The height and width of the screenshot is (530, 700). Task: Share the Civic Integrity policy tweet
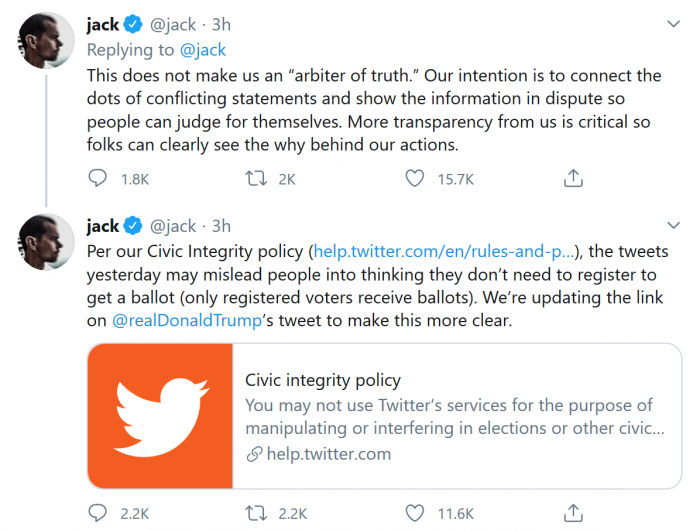573,513
